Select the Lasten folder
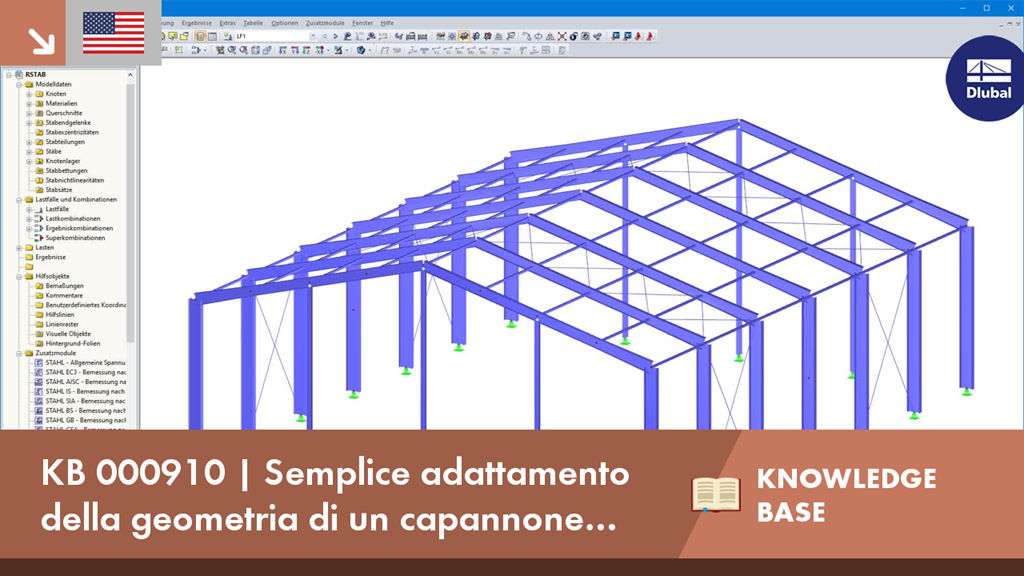The image size is (1024, 576). [44, 248]
